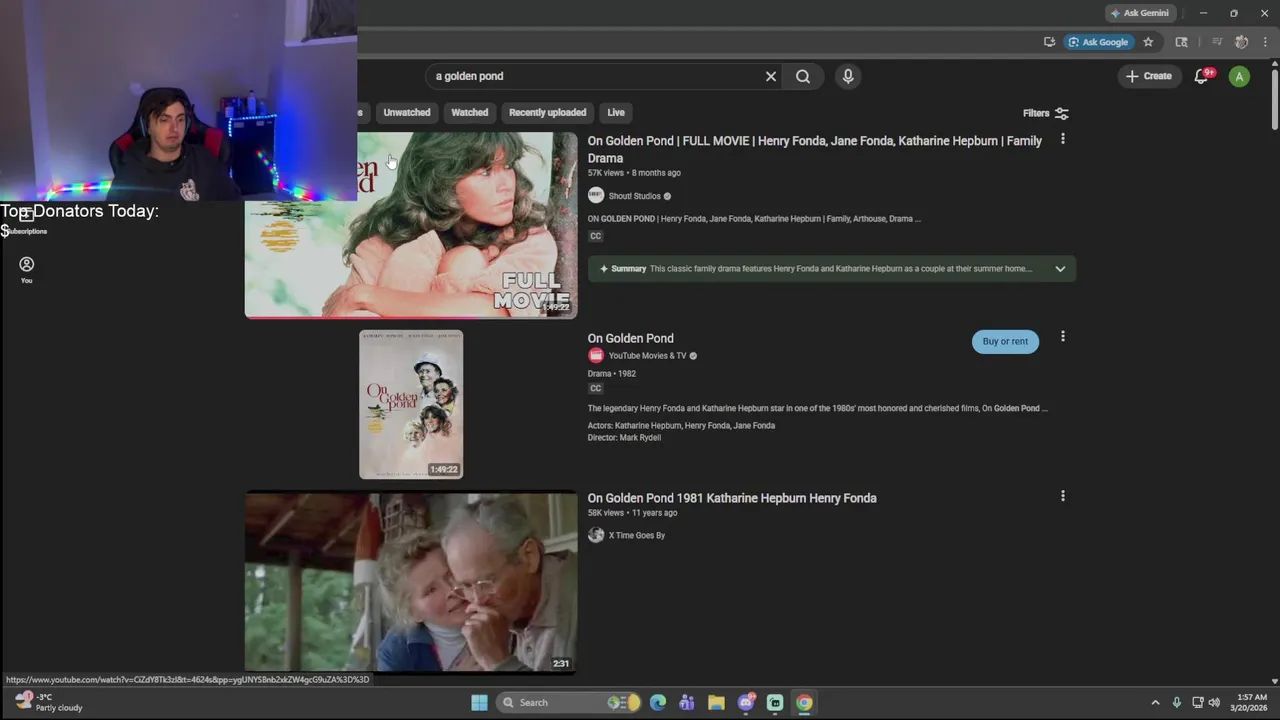Click the Drama • 1982 text

tap(612, 374)
